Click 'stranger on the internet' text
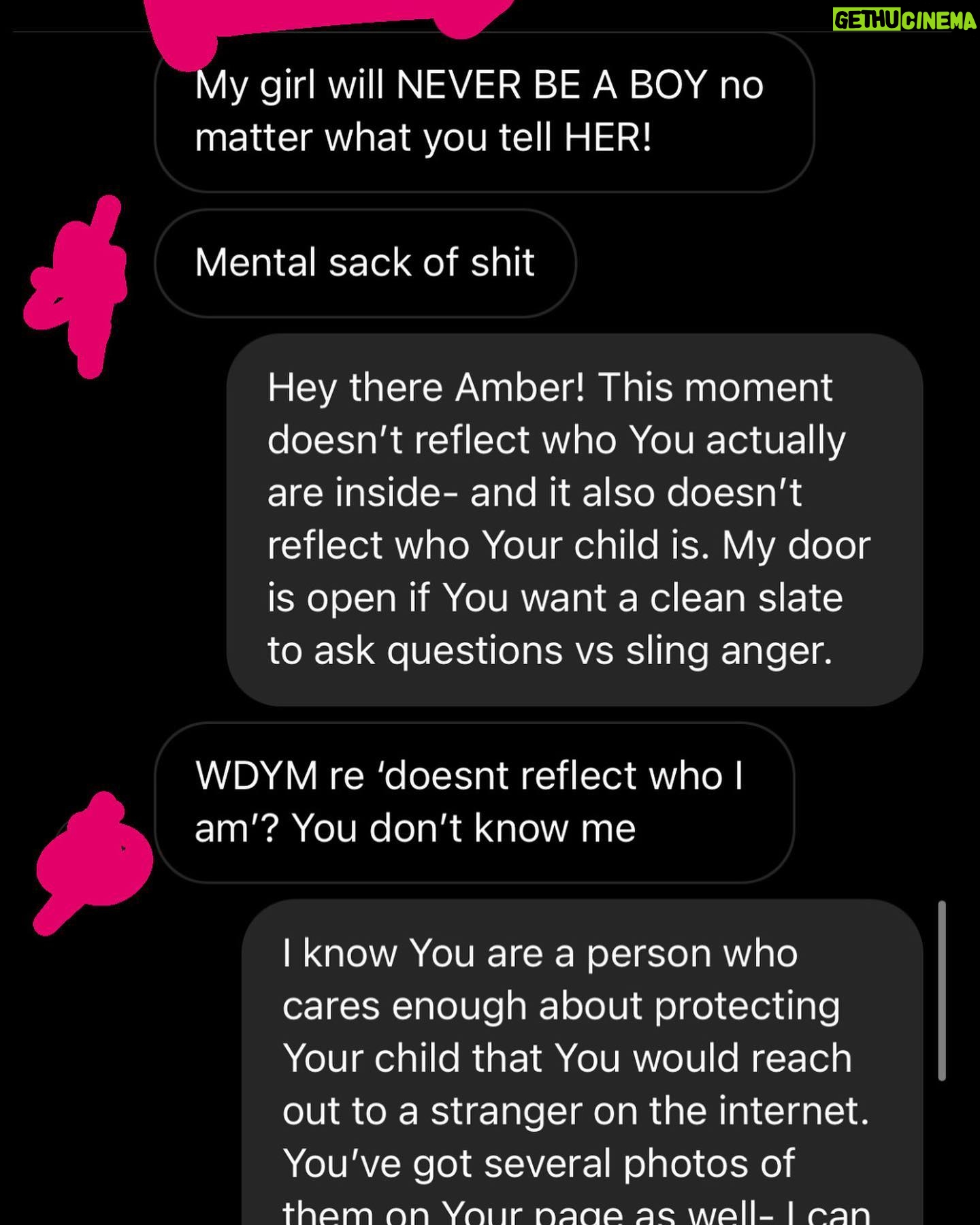Viewport: 980px width, 1225px height. click(x=650, y=1111)
